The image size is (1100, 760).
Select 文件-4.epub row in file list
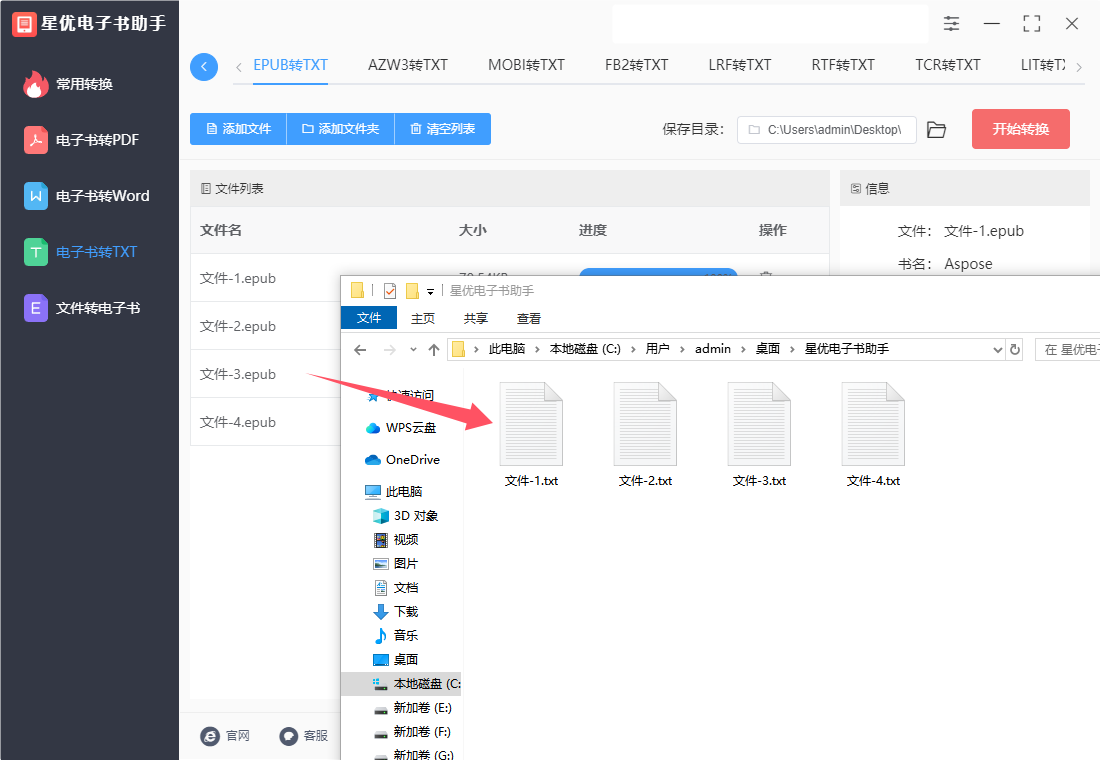265,422
